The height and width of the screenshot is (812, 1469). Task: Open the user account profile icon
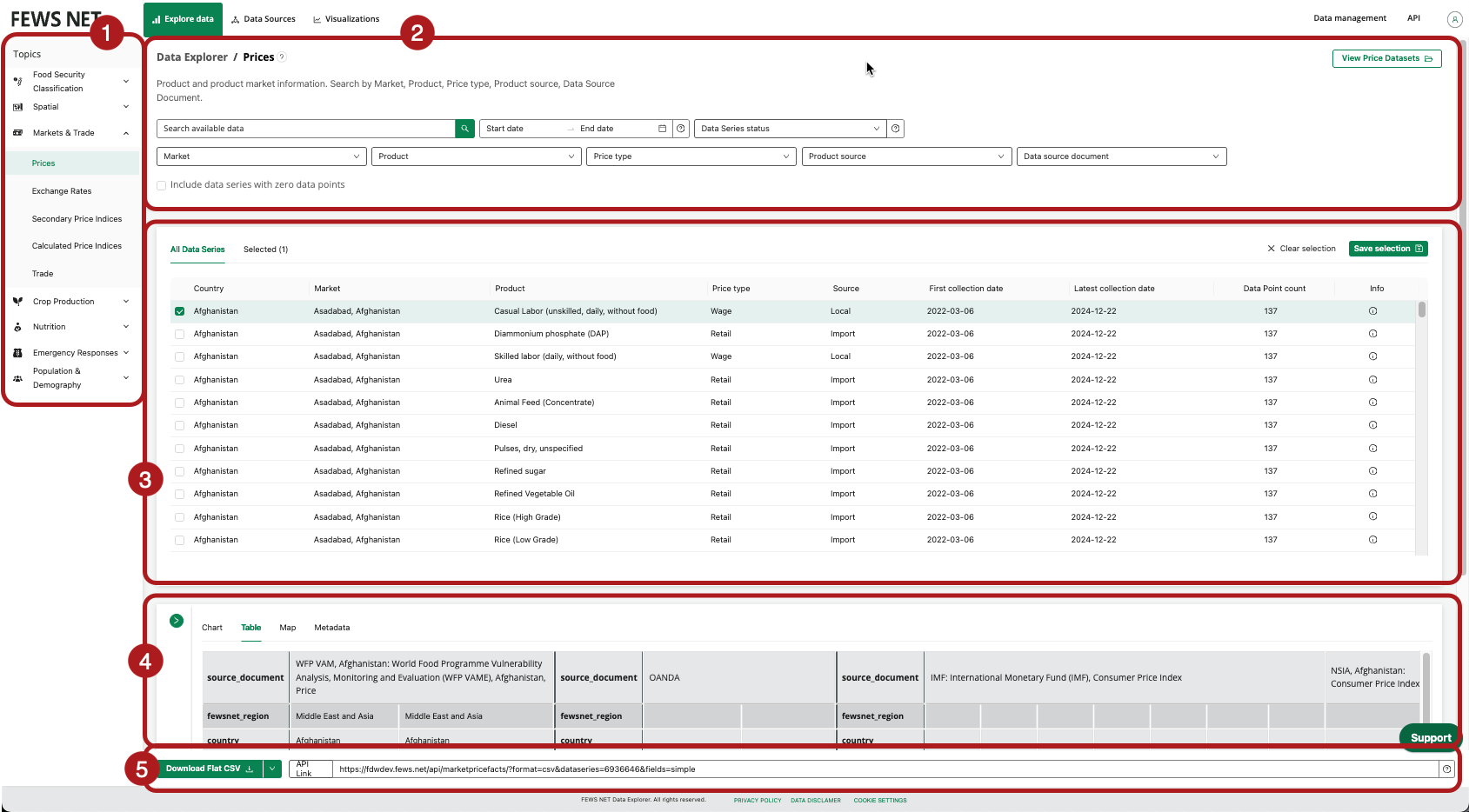[x=1453, y=19]
